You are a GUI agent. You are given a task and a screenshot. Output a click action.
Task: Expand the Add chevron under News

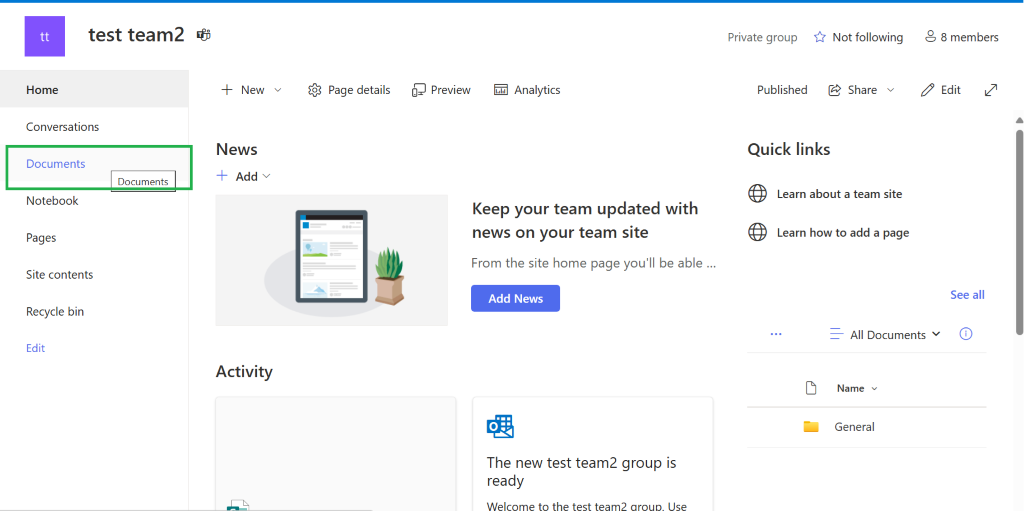[x=266, y=176]
